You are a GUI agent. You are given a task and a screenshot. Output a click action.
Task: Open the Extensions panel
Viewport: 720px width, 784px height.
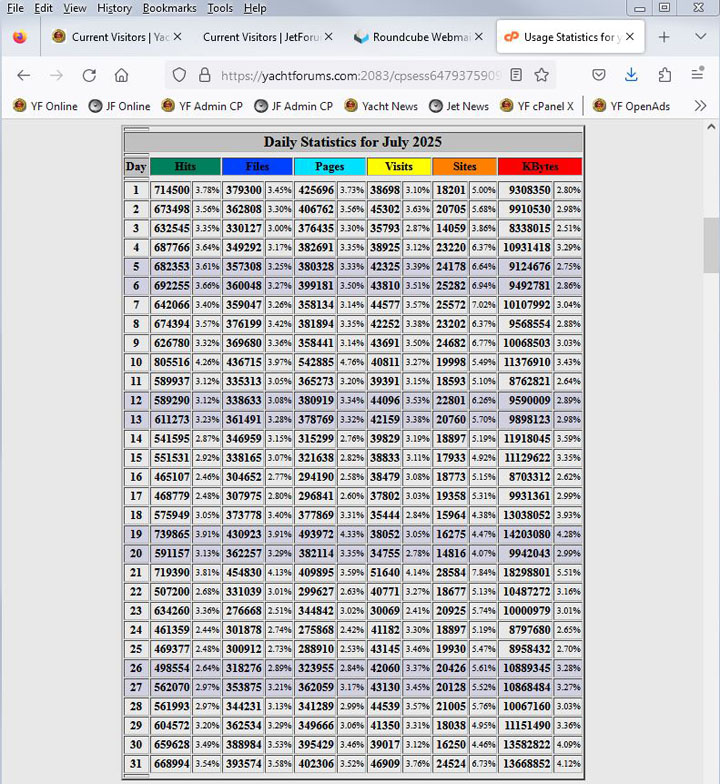tap(664, 75)
